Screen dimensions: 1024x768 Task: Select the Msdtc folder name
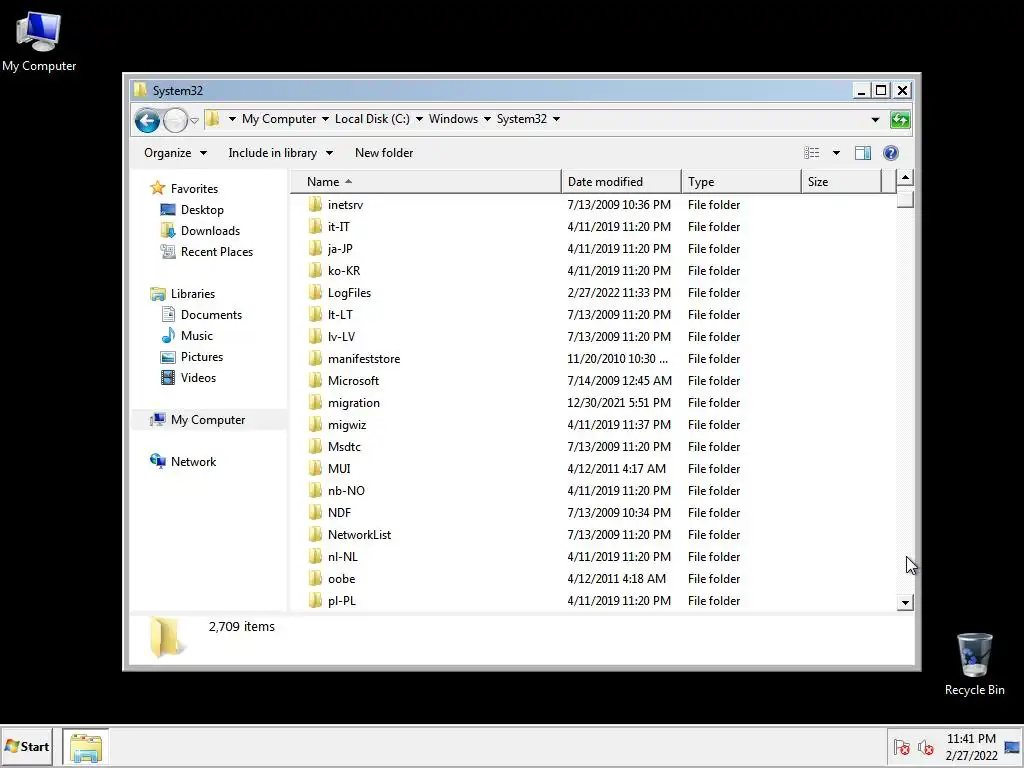[x=344, y=447]
